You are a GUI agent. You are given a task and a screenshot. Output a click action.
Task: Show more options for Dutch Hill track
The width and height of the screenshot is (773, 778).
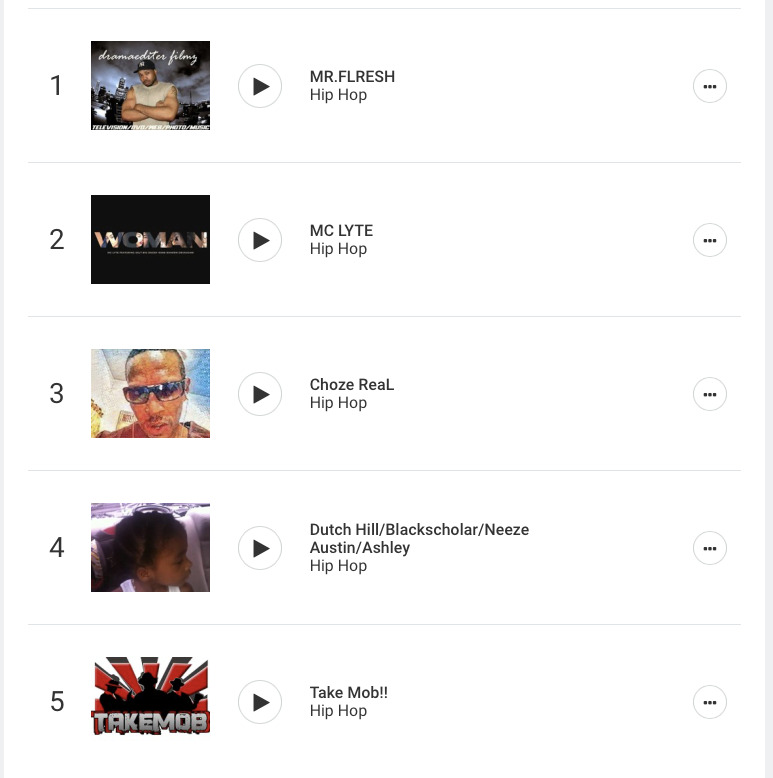click(x=710, y=548)
